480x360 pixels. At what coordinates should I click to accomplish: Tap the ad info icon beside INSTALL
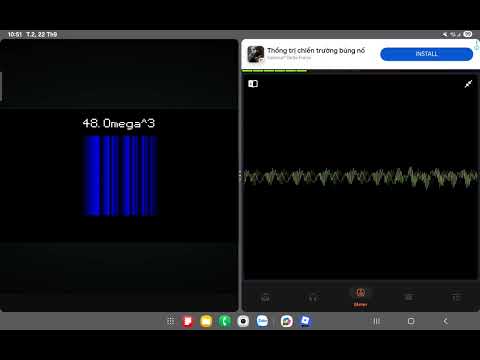click(476, 46)
